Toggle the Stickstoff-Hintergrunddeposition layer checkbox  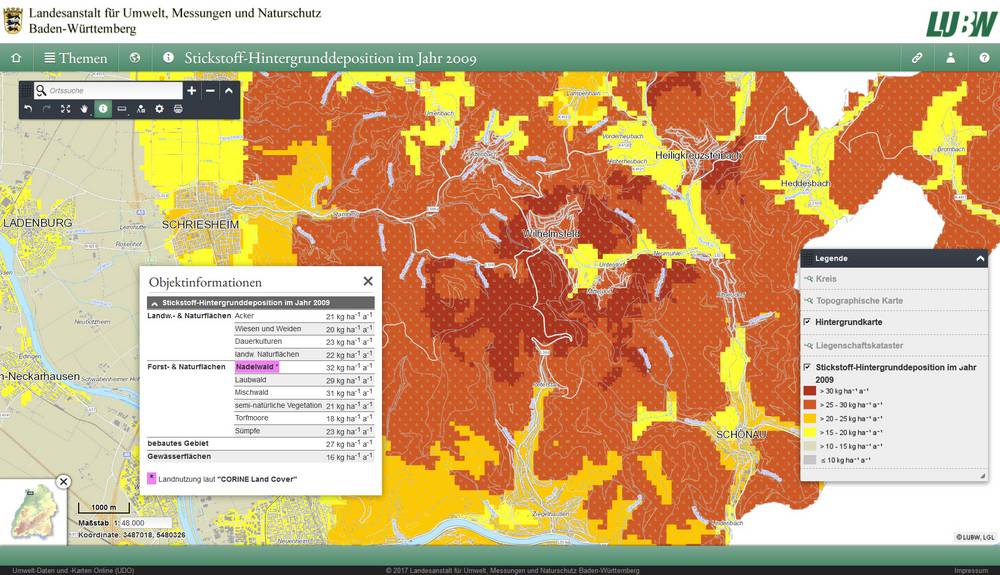tap(807, 368)
